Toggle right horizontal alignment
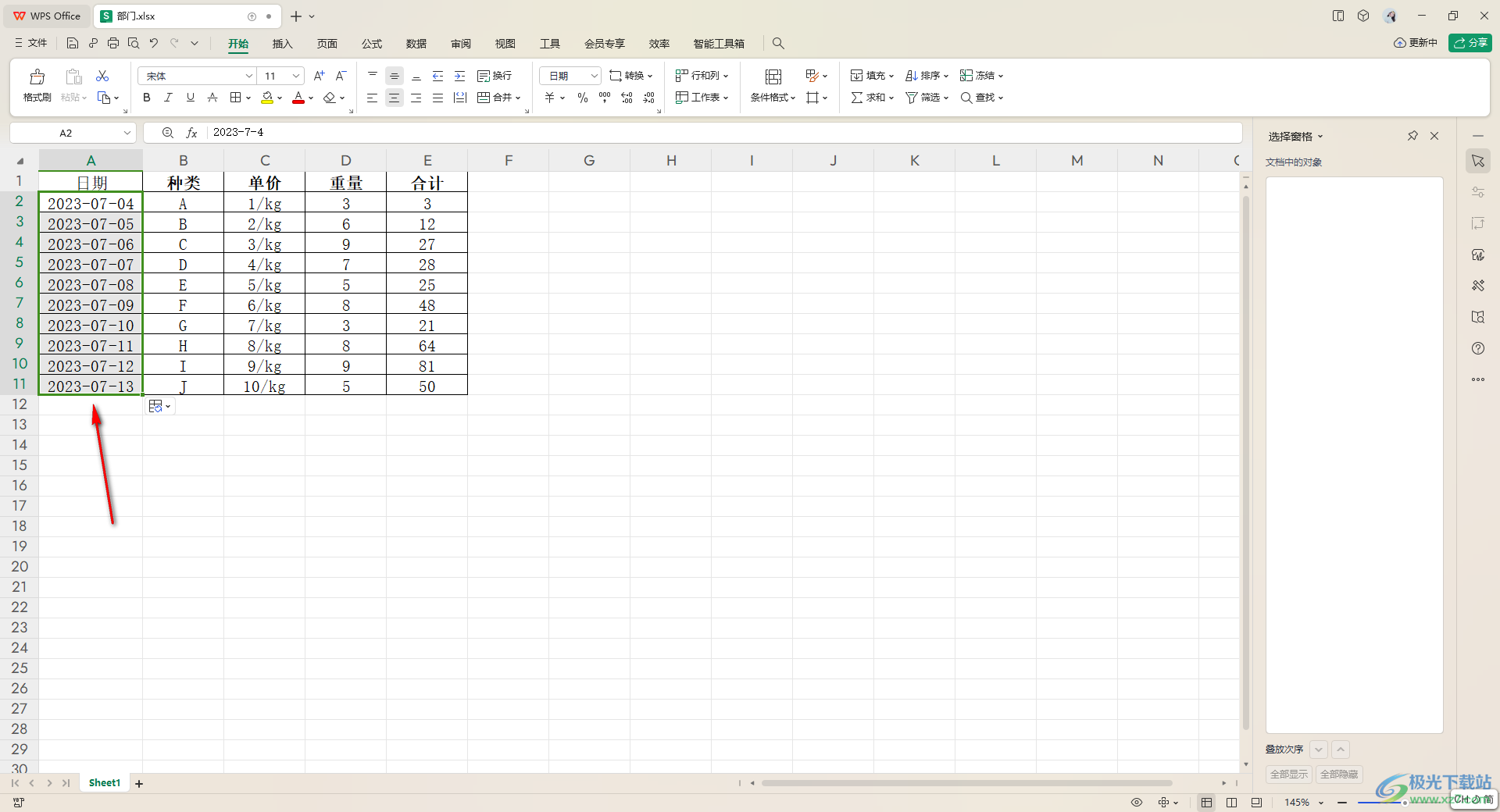Screen dimensions: 1500x812 click(x=416, y=98)
